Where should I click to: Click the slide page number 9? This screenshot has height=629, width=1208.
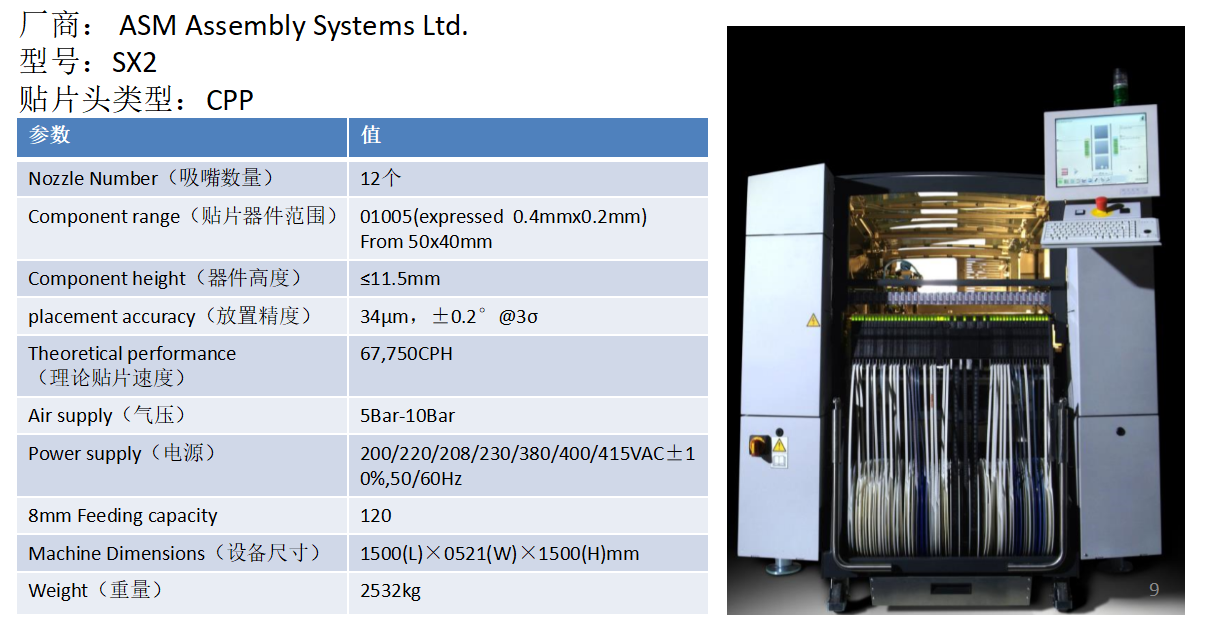(x=1154, y=590)
